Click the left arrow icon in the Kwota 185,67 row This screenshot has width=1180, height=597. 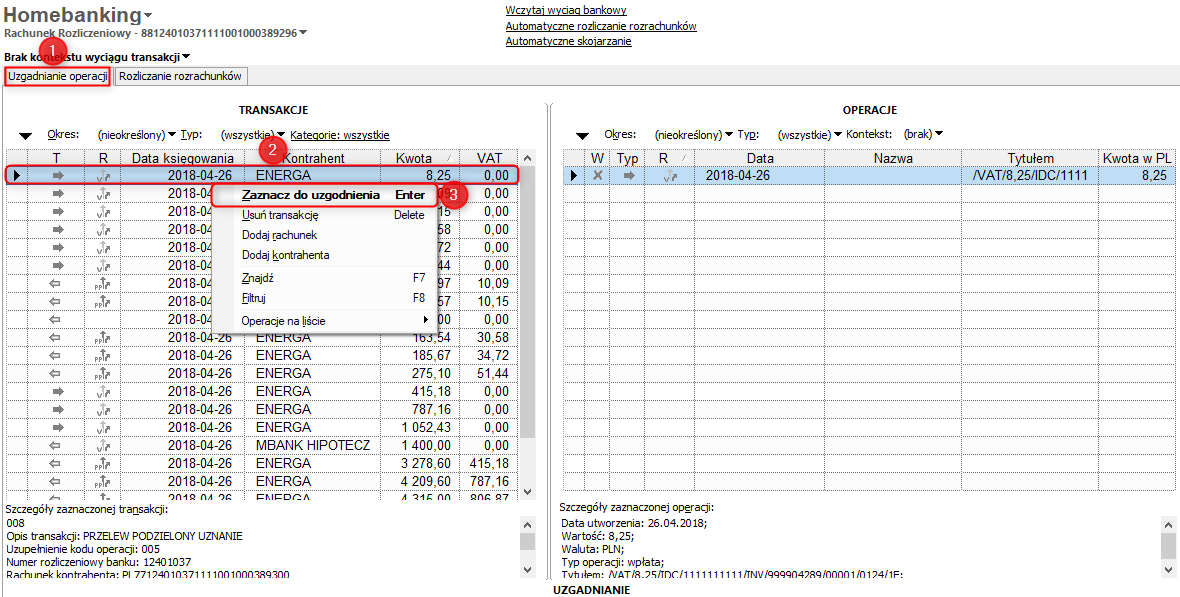[56, 355]
